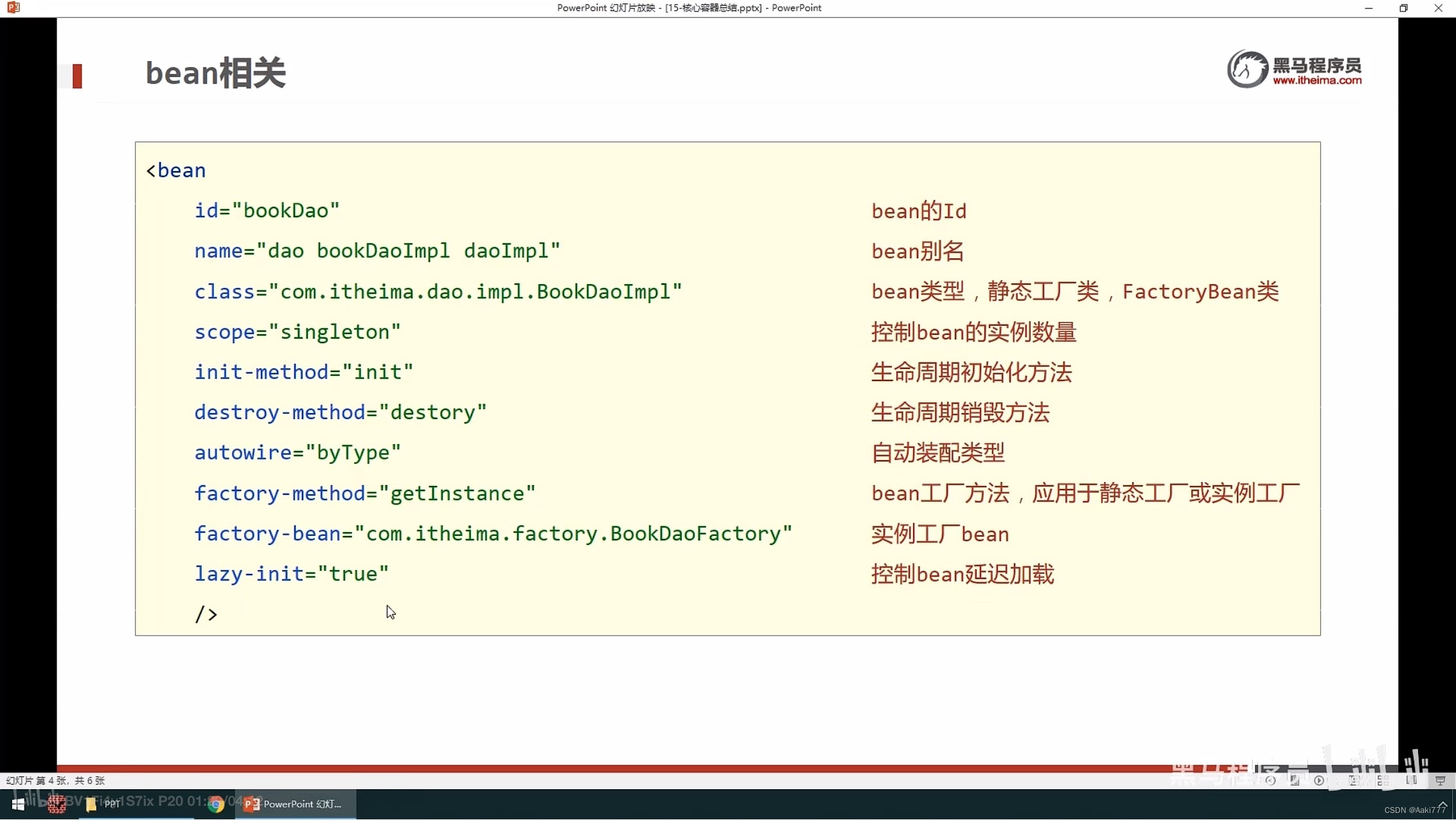The width and height of the screenshot is (1456, 820).
Task: Click the lazy-init="true" code line
Action: (292, 573)
